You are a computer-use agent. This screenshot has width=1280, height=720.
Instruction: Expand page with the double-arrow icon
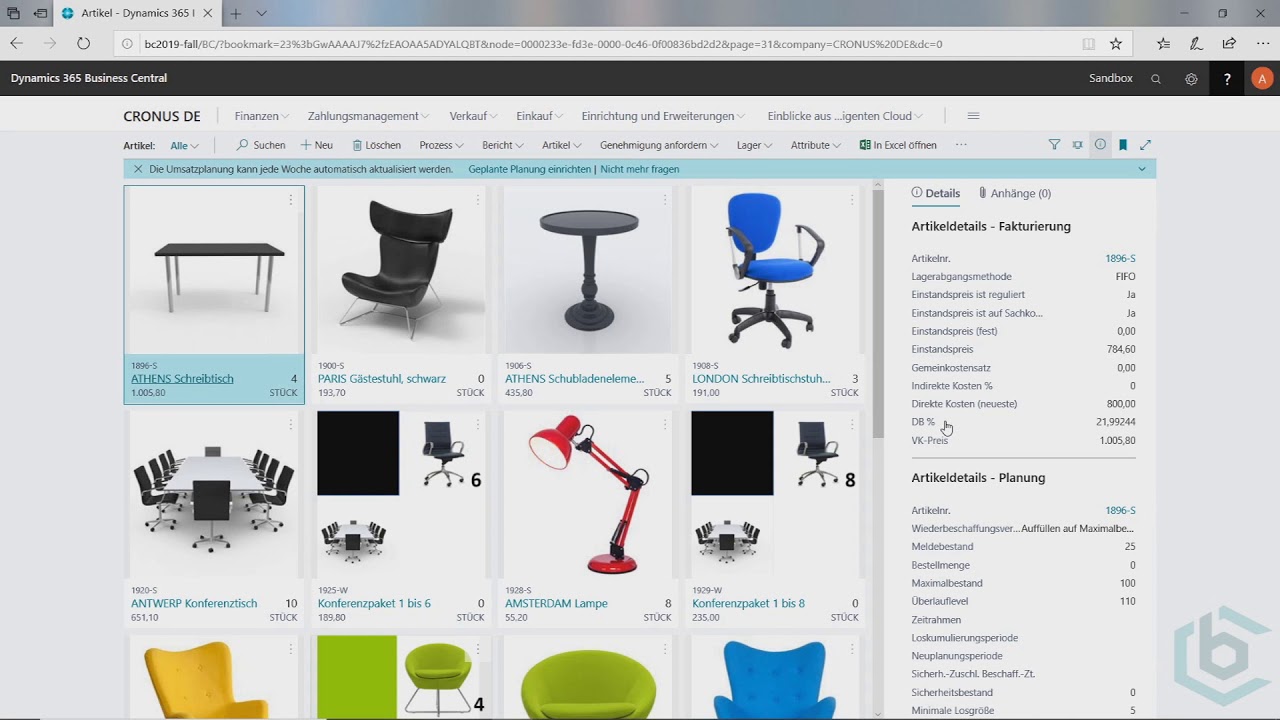point(1146,145)
